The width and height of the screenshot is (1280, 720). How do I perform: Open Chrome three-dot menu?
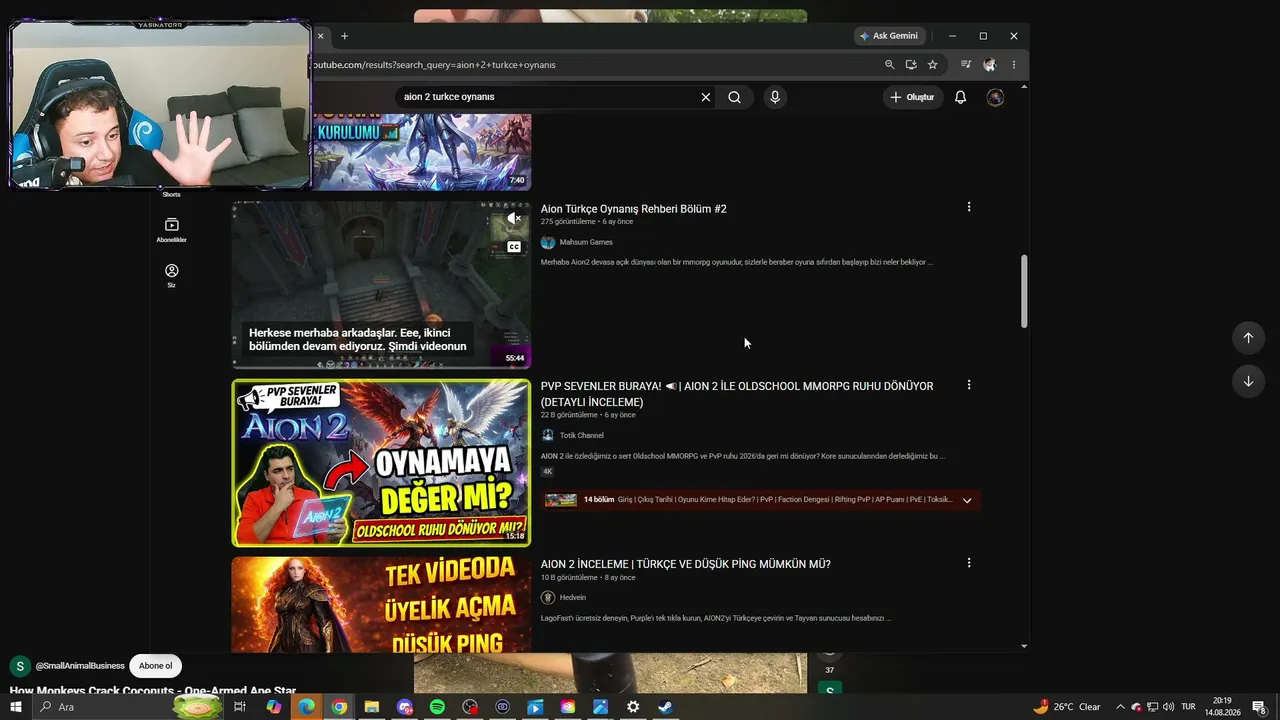1013,65
